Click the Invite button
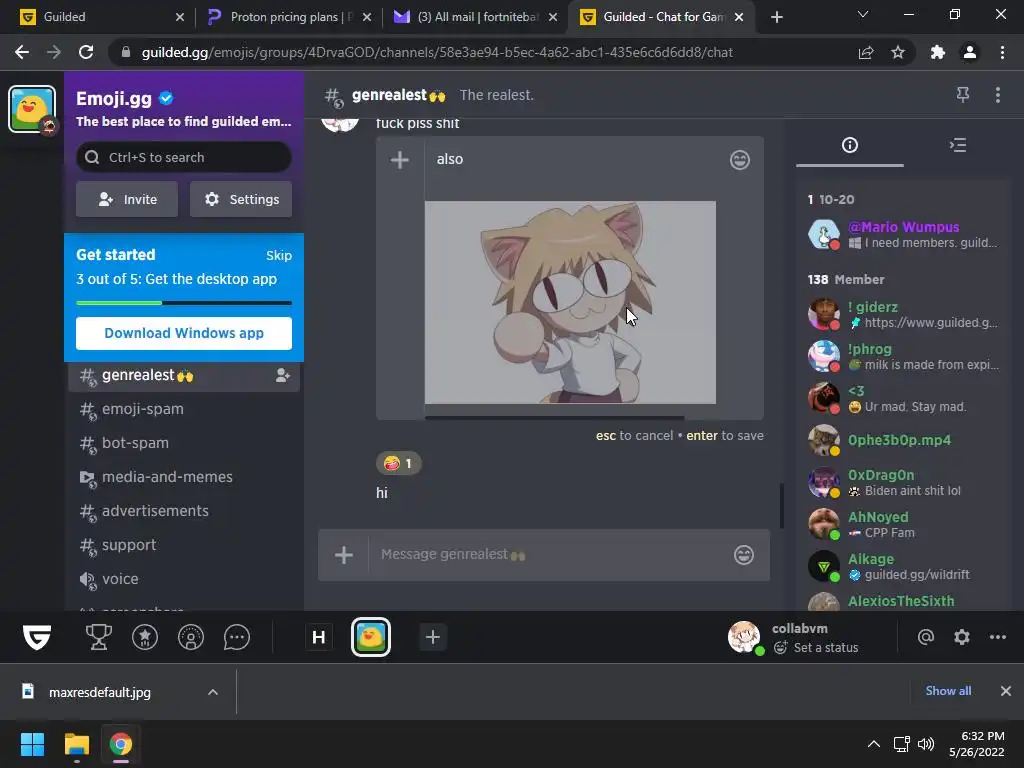 pos(127,199)
